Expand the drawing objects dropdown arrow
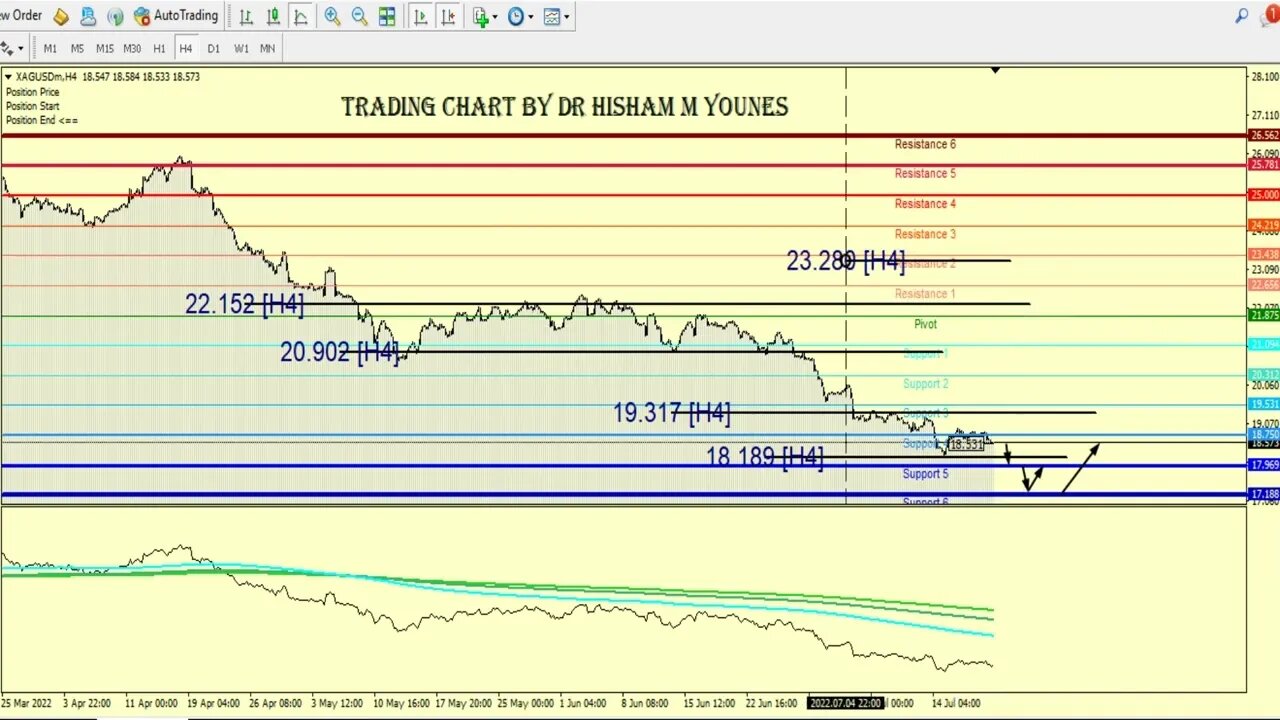 [x=21, y=49]
